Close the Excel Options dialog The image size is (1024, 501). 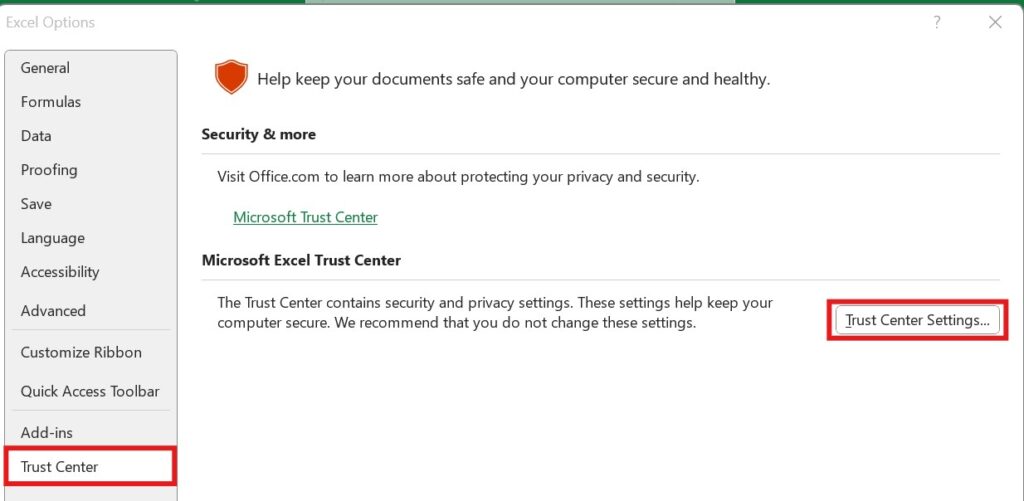click(995, 22)
